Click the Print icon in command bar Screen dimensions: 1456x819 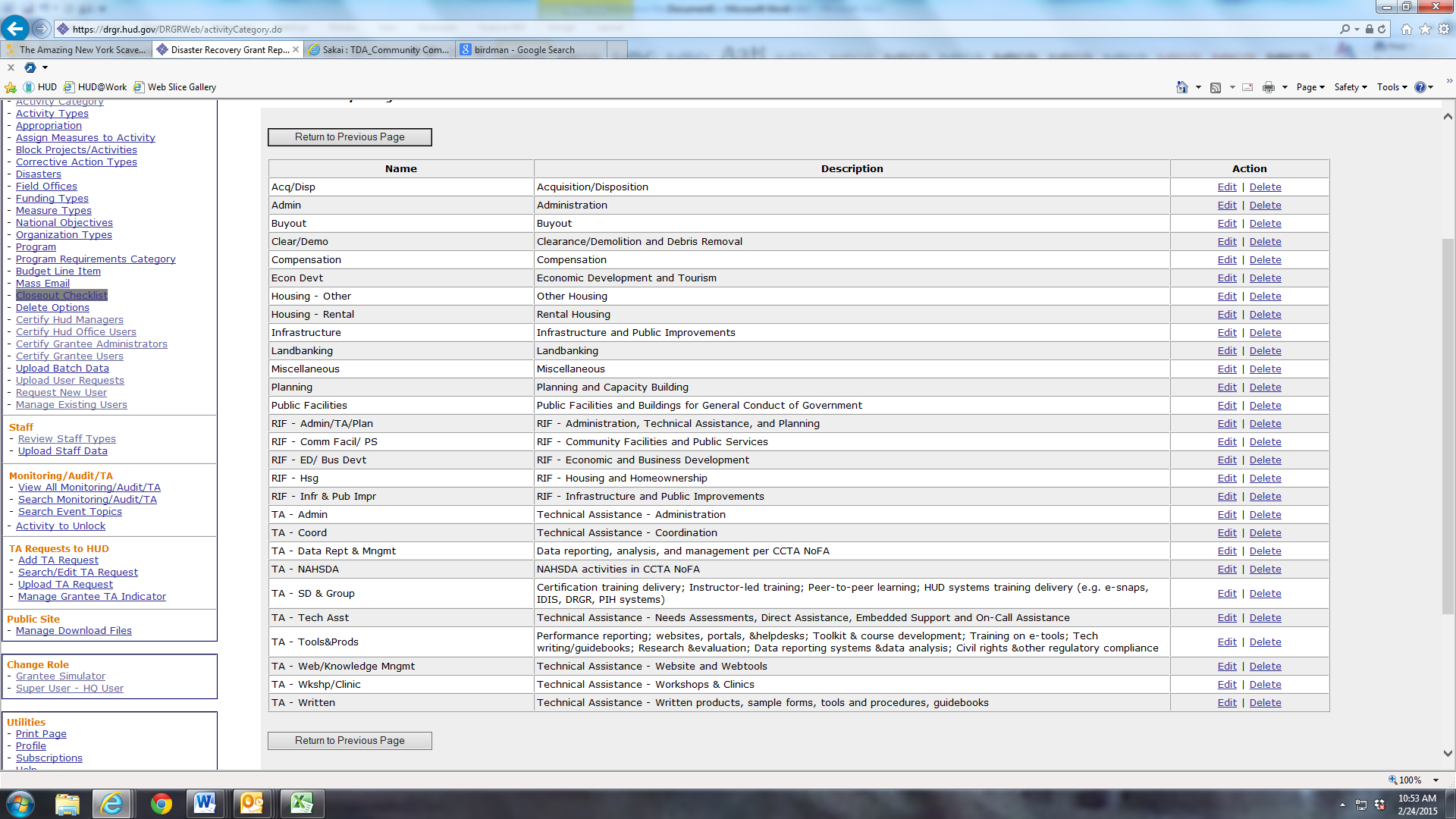click(x=1268, y=87)
